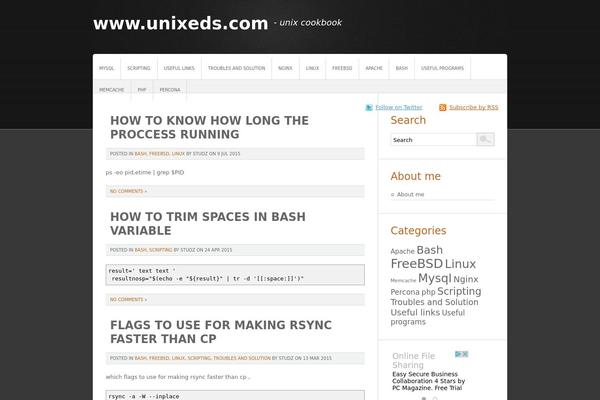
Task: Click the Apache category tag
Action: [x=403, y=251]
